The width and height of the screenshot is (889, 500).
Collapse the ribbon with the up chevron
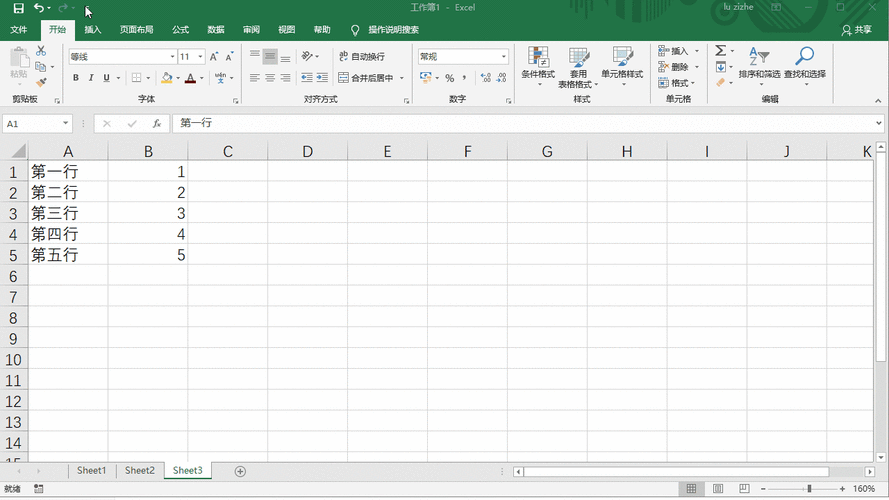[878, 101]
